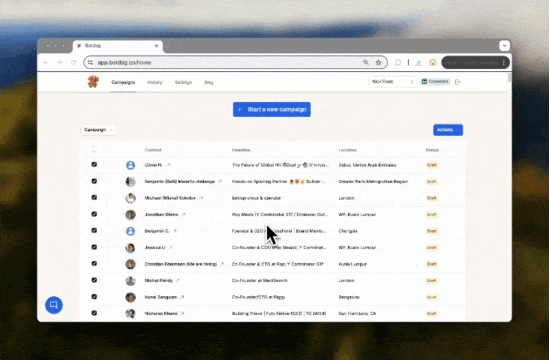Bookmark this page with the star icon
The height and width of the screenshot is (360, 550).
click(378, 62)
